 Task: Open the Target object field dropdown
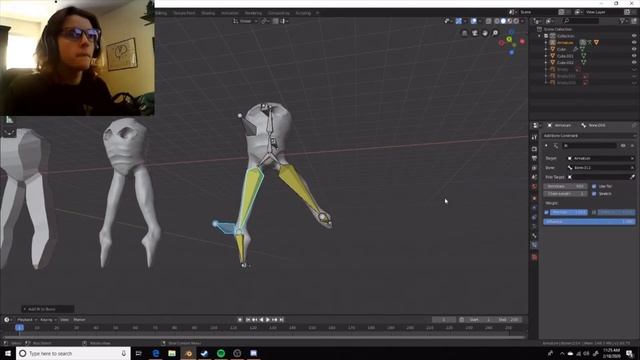(x=602, y=158)
